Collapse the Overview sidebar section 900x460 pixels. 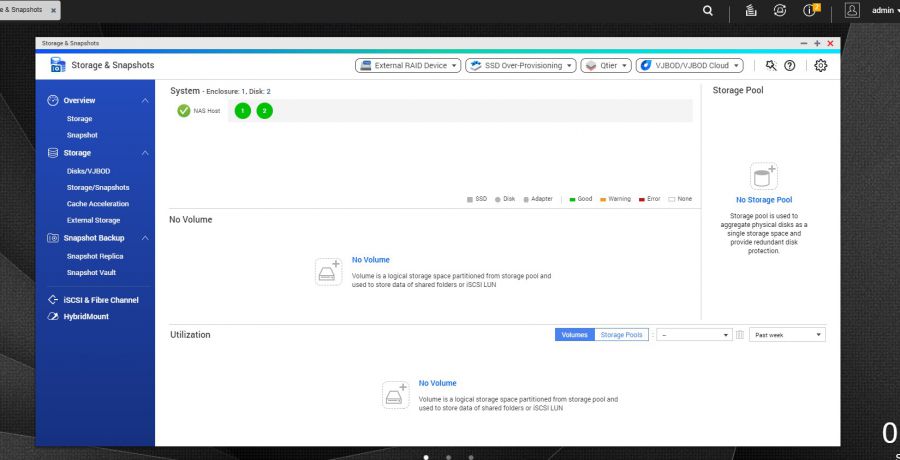click(145, 101)
